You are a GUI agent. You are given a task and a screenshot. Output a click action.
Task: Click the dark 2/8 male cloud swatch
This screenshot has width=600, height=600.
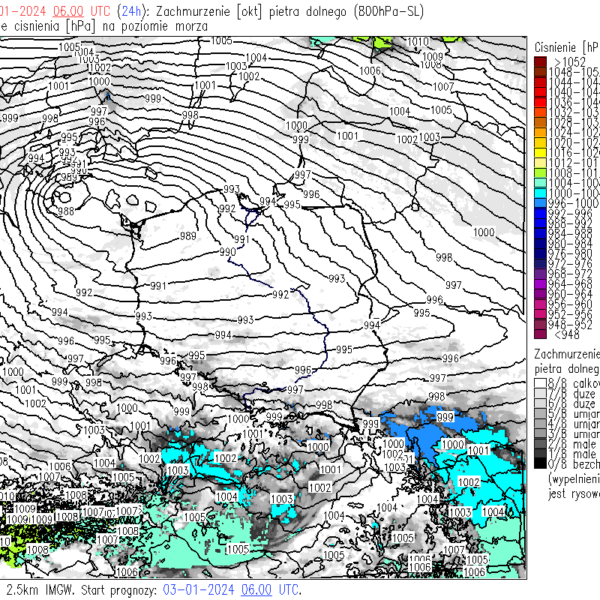pyautogui.click(x=540, y=443)
